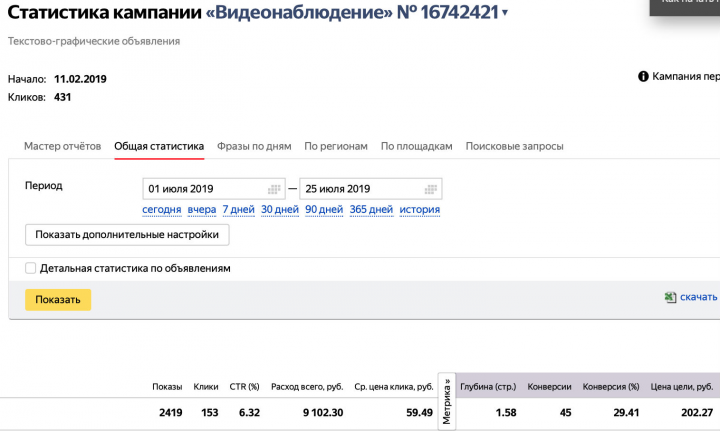
Task: Click the conversions count '45'
Action: point(565,413)
